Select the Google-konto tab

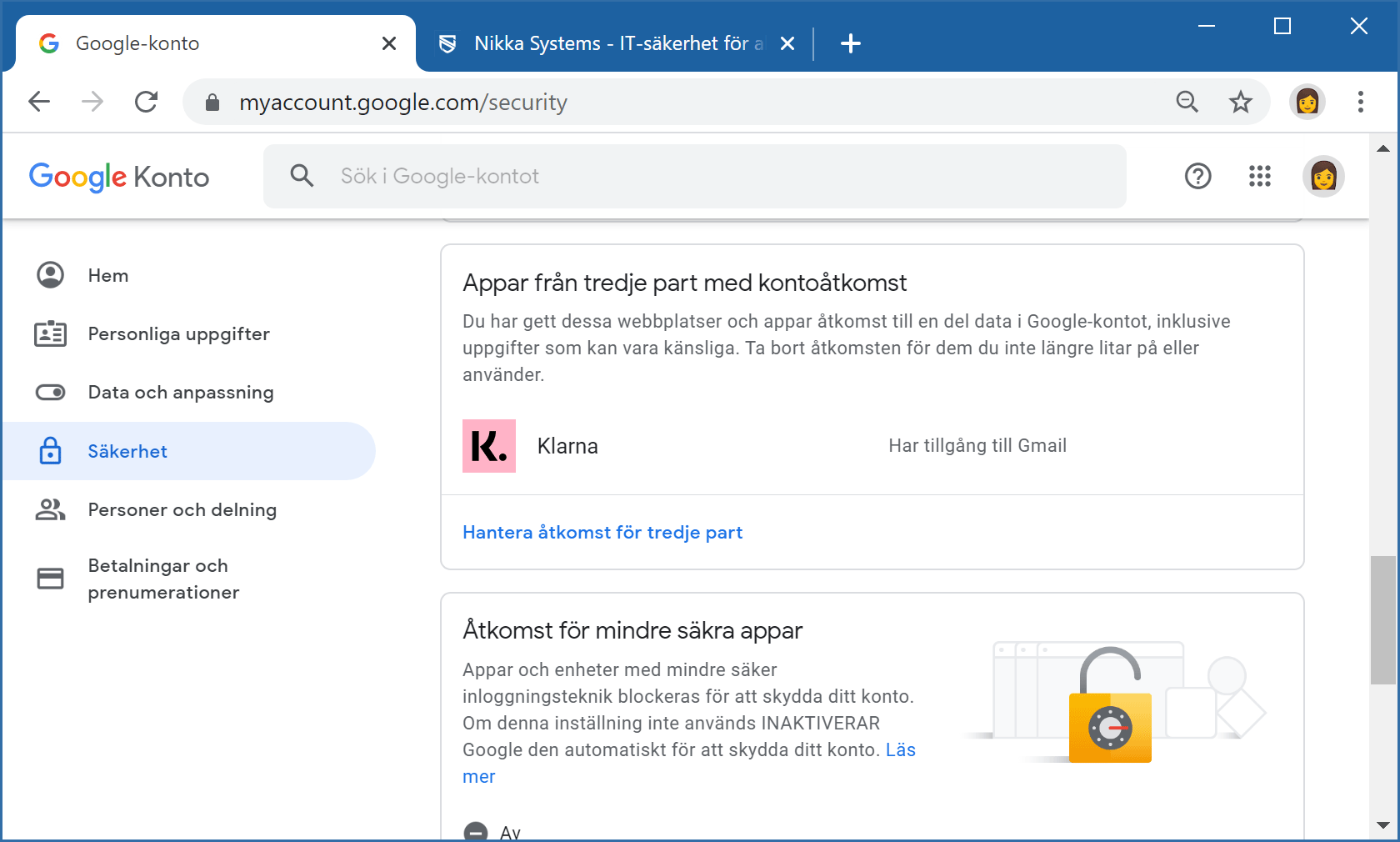pos(215,43)
